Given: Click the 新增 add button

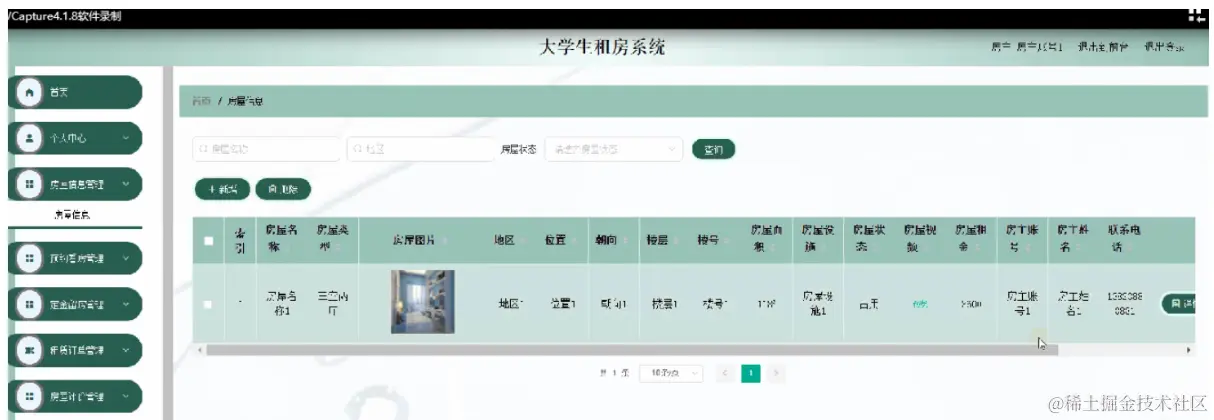Looking at the screenshot, I should click(x=222, y=189).
